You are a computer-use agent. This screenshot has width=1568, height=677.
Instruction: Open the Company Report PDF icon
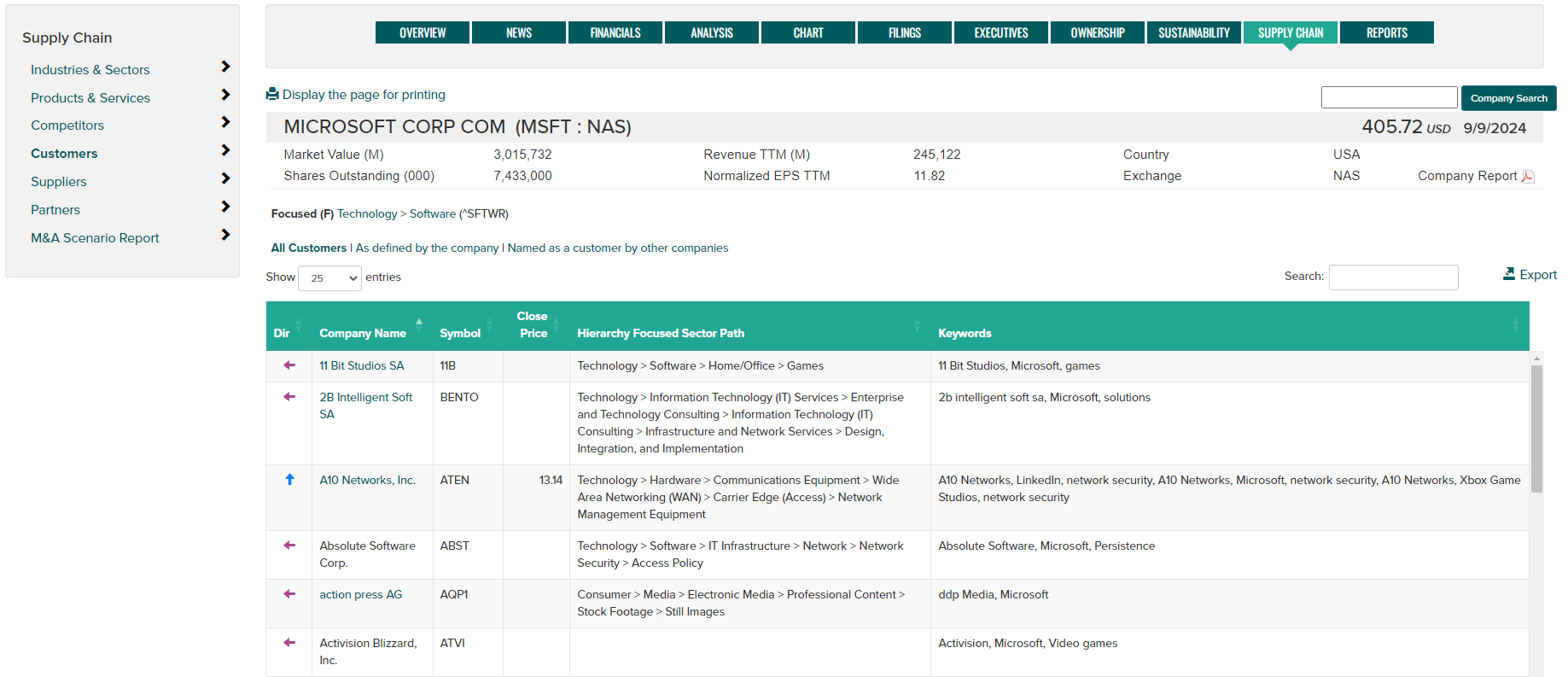coord(1528,177)
